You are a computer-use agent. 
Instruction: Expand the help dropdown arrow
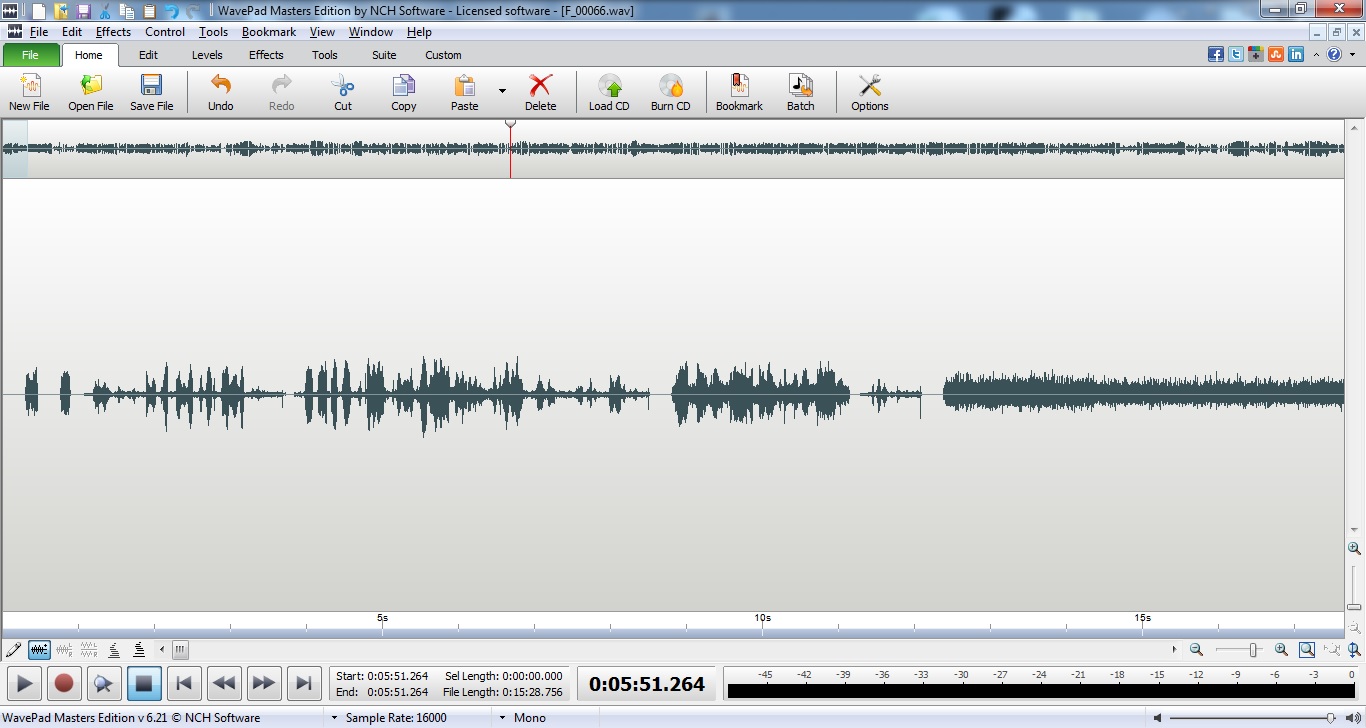pos(1352,55)
